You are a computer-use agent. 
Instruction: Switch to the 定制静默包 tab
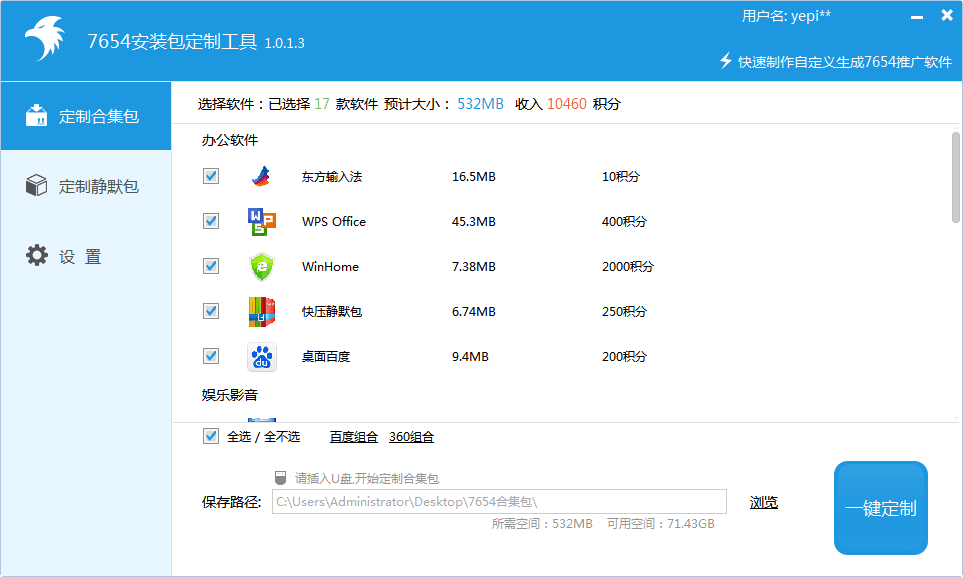(86, 186)
